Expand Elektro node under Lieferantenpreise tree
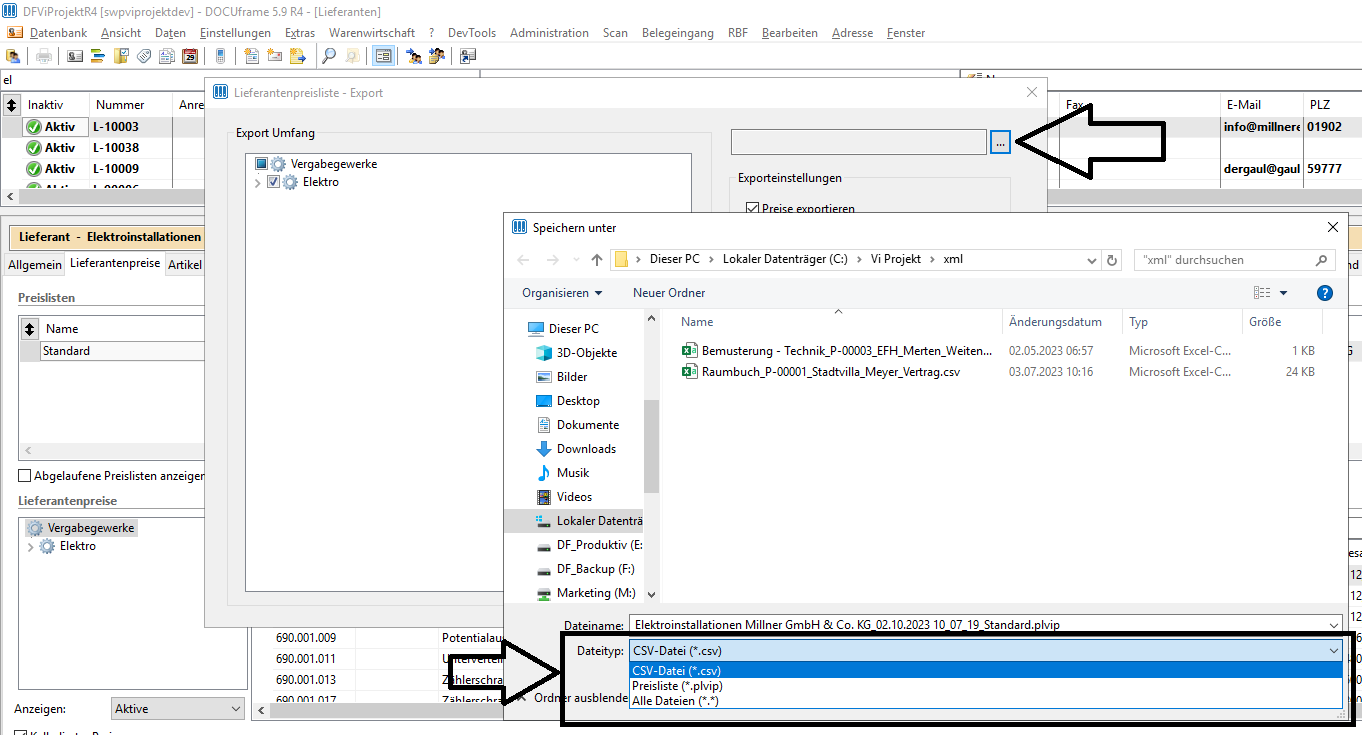 (30, 546)
